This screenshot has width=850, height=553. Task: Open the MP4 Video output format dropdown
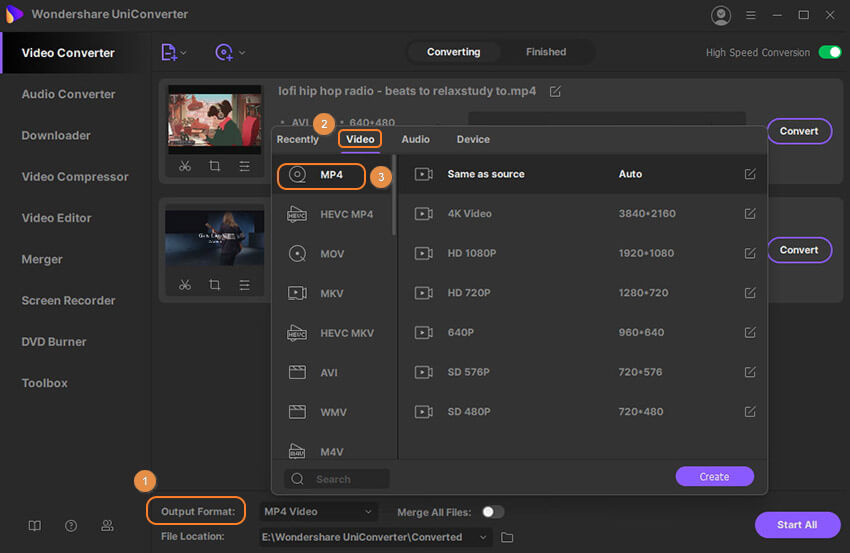click(x=318, y=511)
